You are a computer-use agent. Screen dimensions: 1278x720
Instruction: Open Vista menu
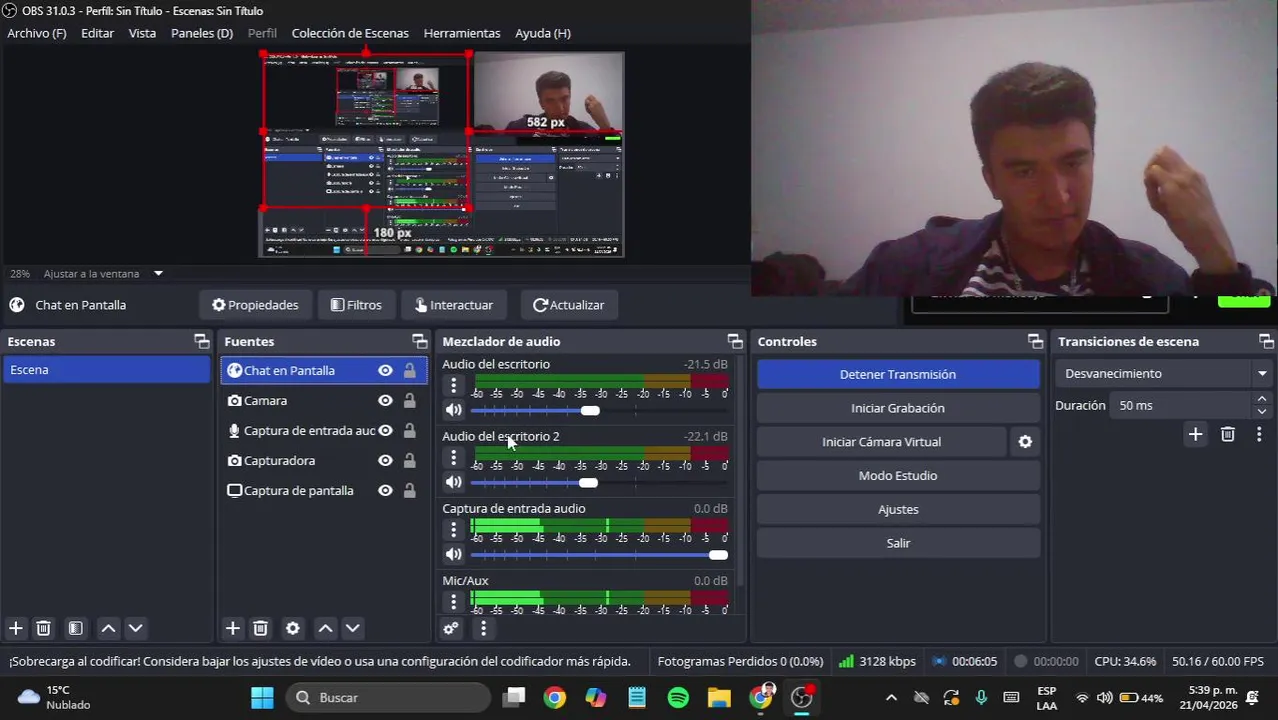point(142,33)
